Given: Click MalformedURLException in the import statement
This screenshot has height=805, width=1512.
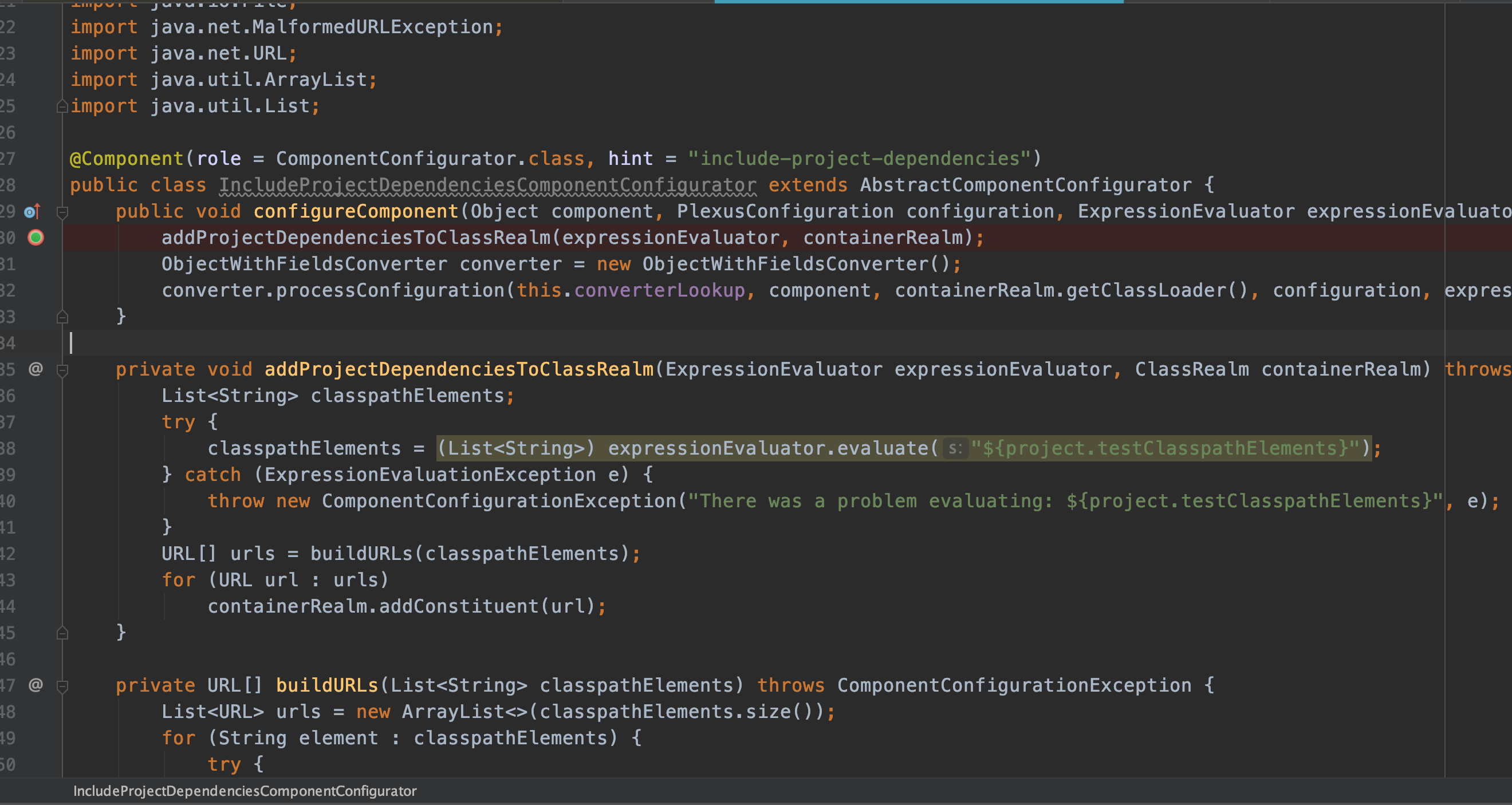Looking at the screenshot, I should click(x=373, y=27).
